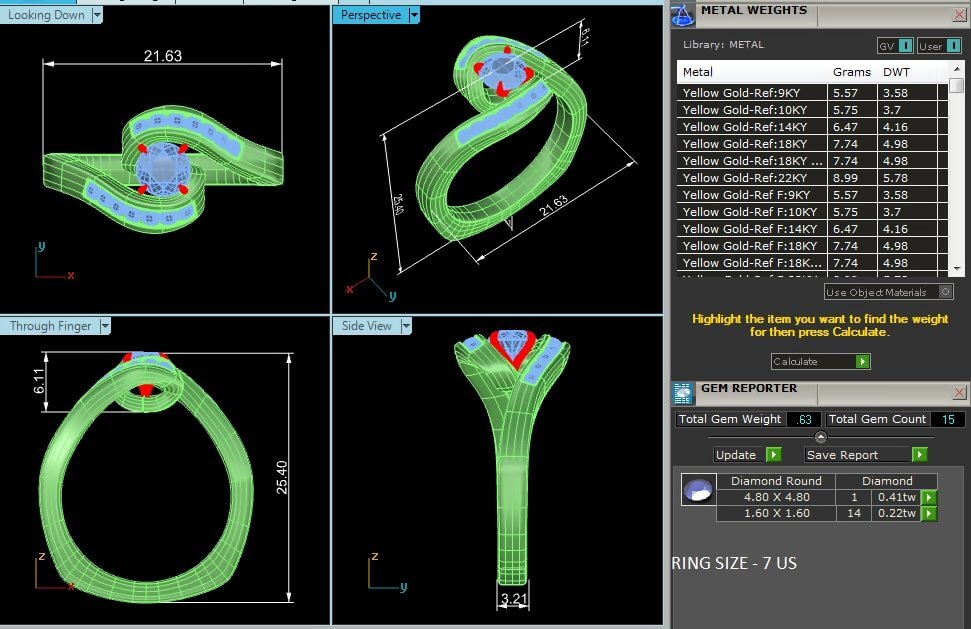Click the metal list scrollbar down arrow
The height and width of the screenshot is (629, 971).
tap(957, 269)
